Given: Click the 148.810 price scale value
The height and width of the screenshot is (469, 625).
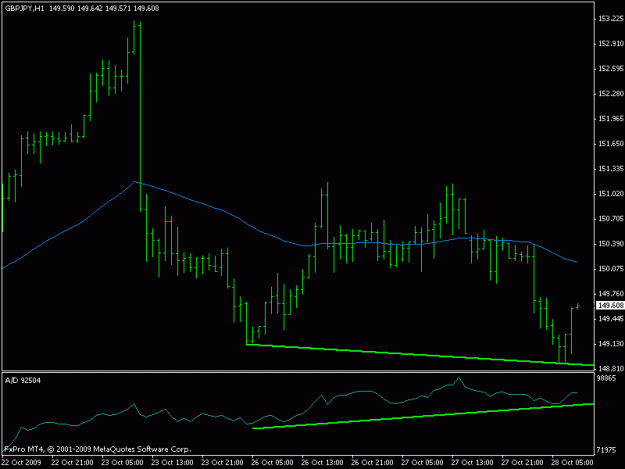Looking at the screenshot, I should click(610, 369).
